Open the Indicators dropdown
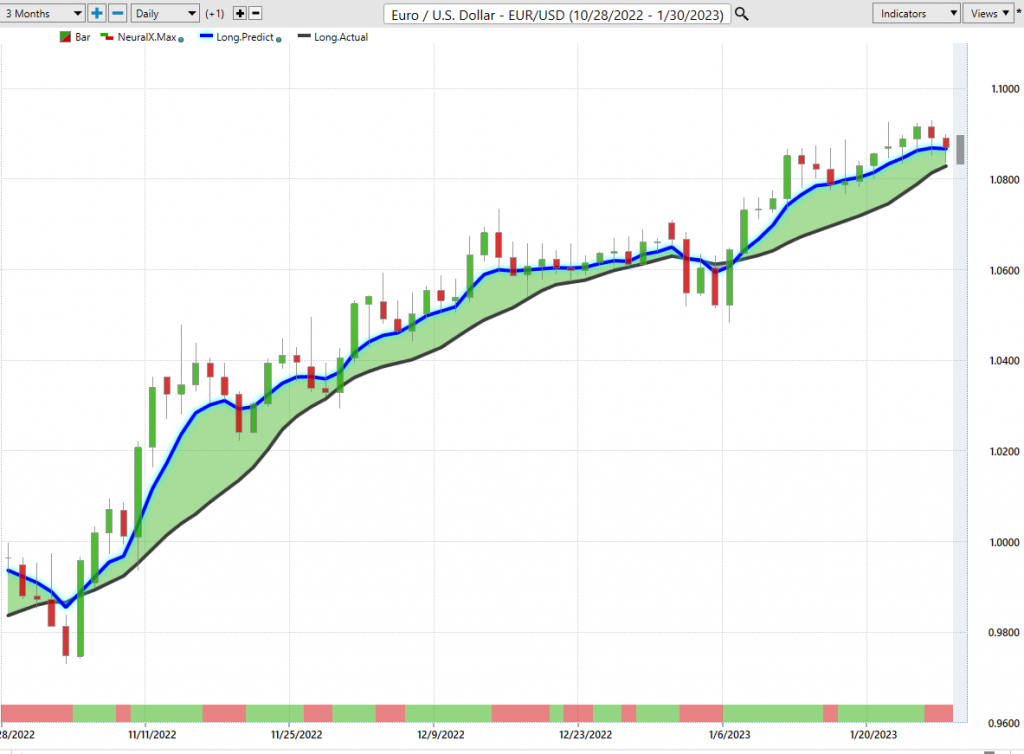This screenshot has height=754, width=1024. coord(916,13)
